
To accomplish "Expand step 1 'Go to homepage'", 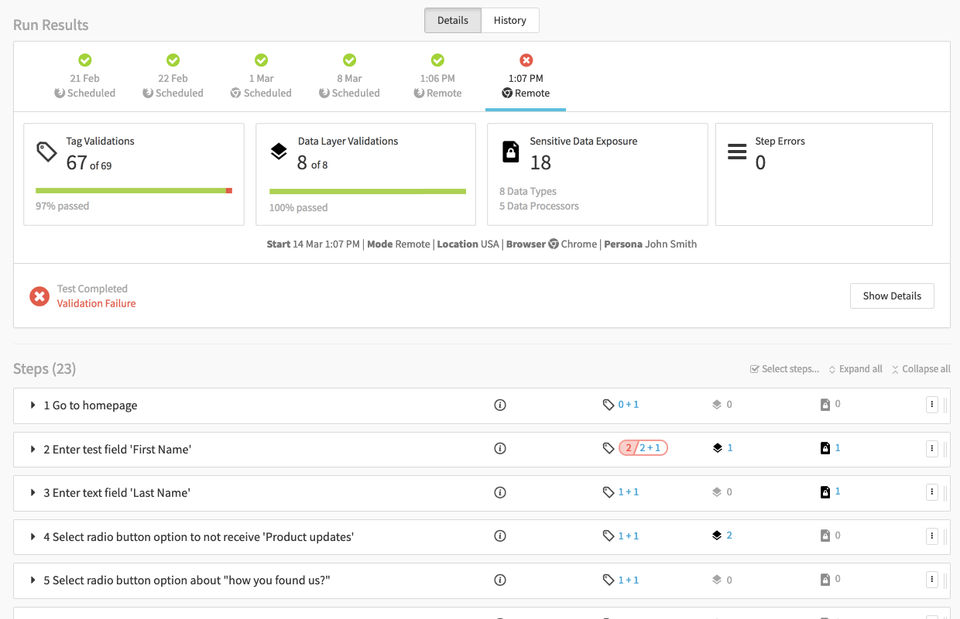I will 33,405.
